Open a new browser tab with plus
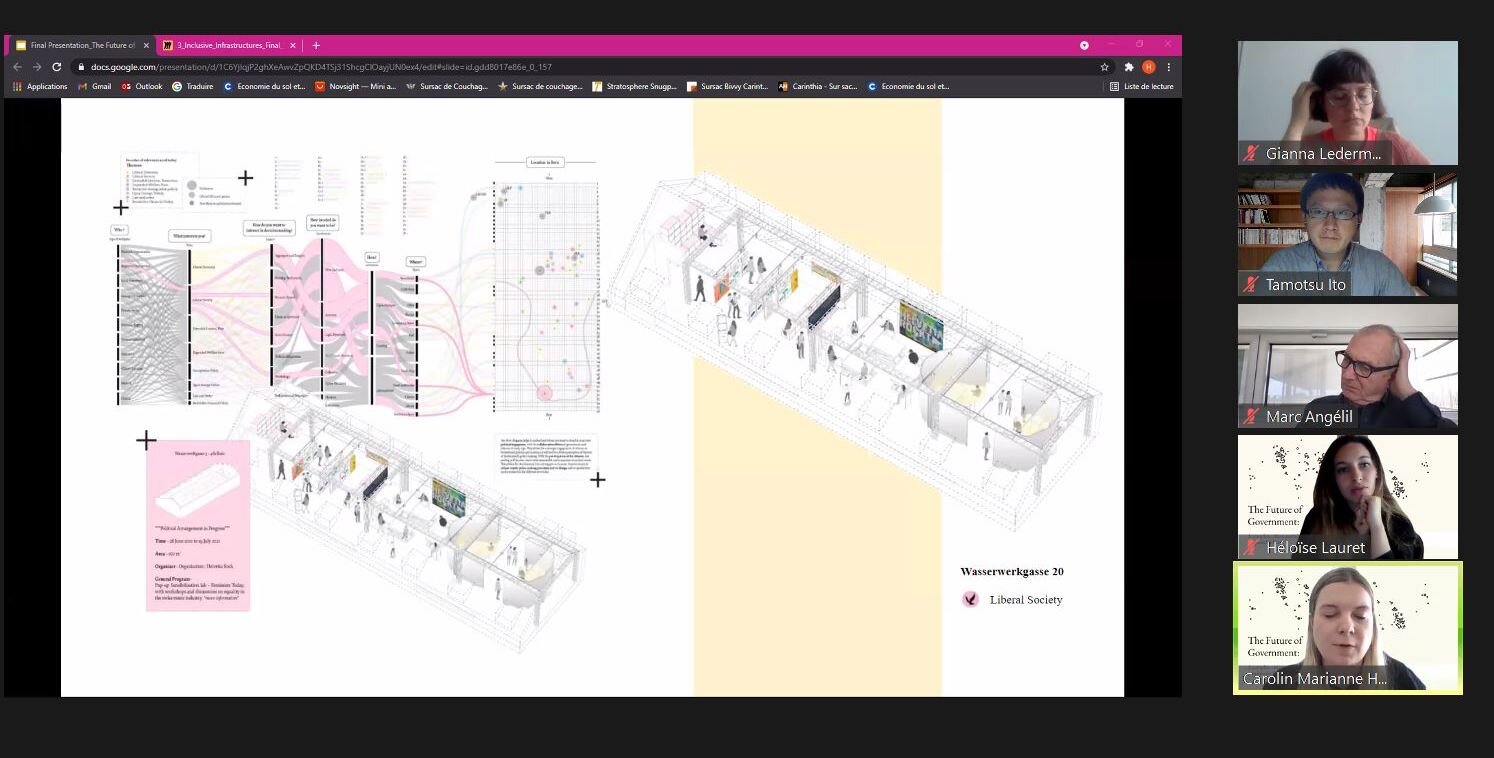Screen dimensions: 1494x758 (x=316, y=45)
